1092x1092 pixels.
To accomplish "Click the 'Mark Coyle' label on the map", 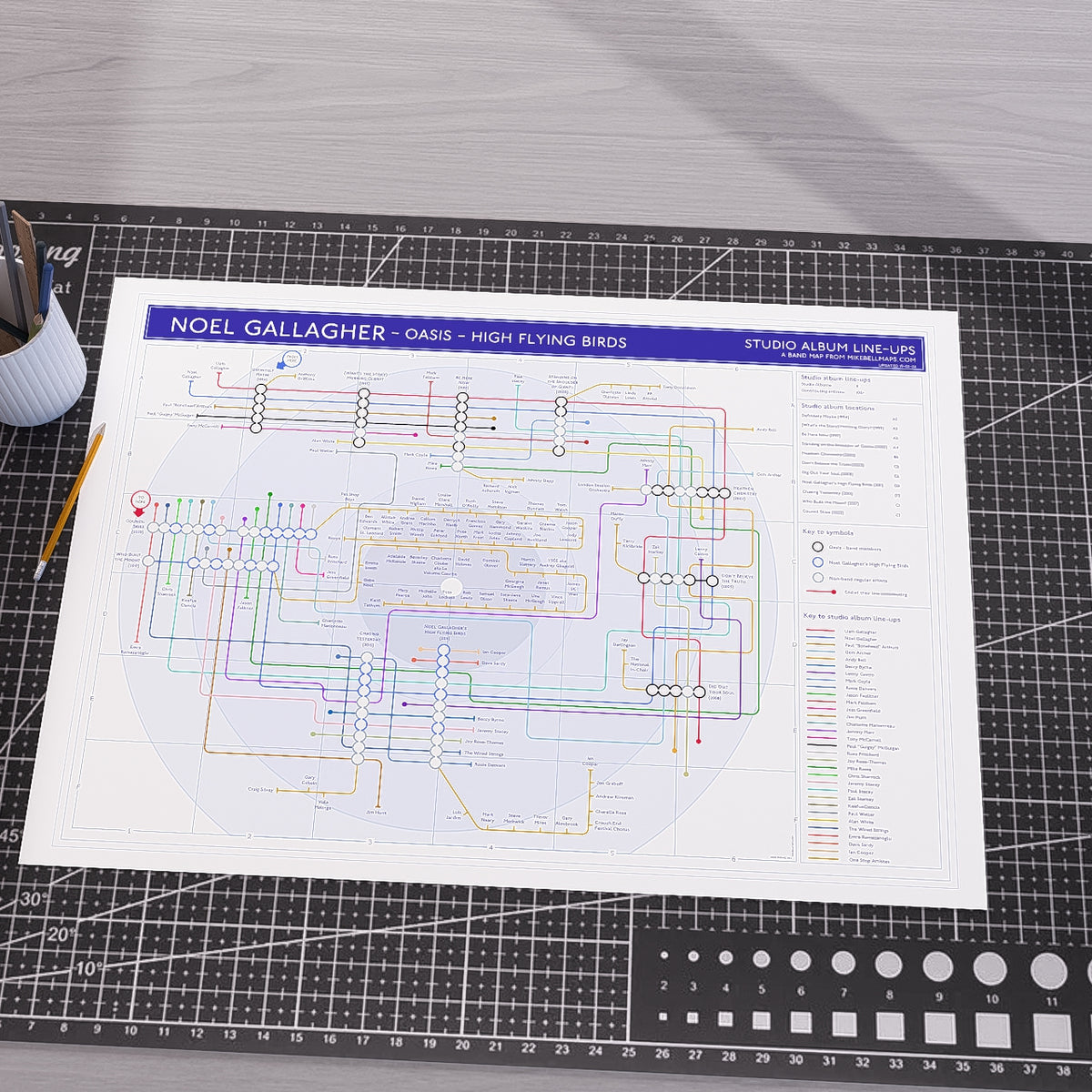I will click(415, 453).
